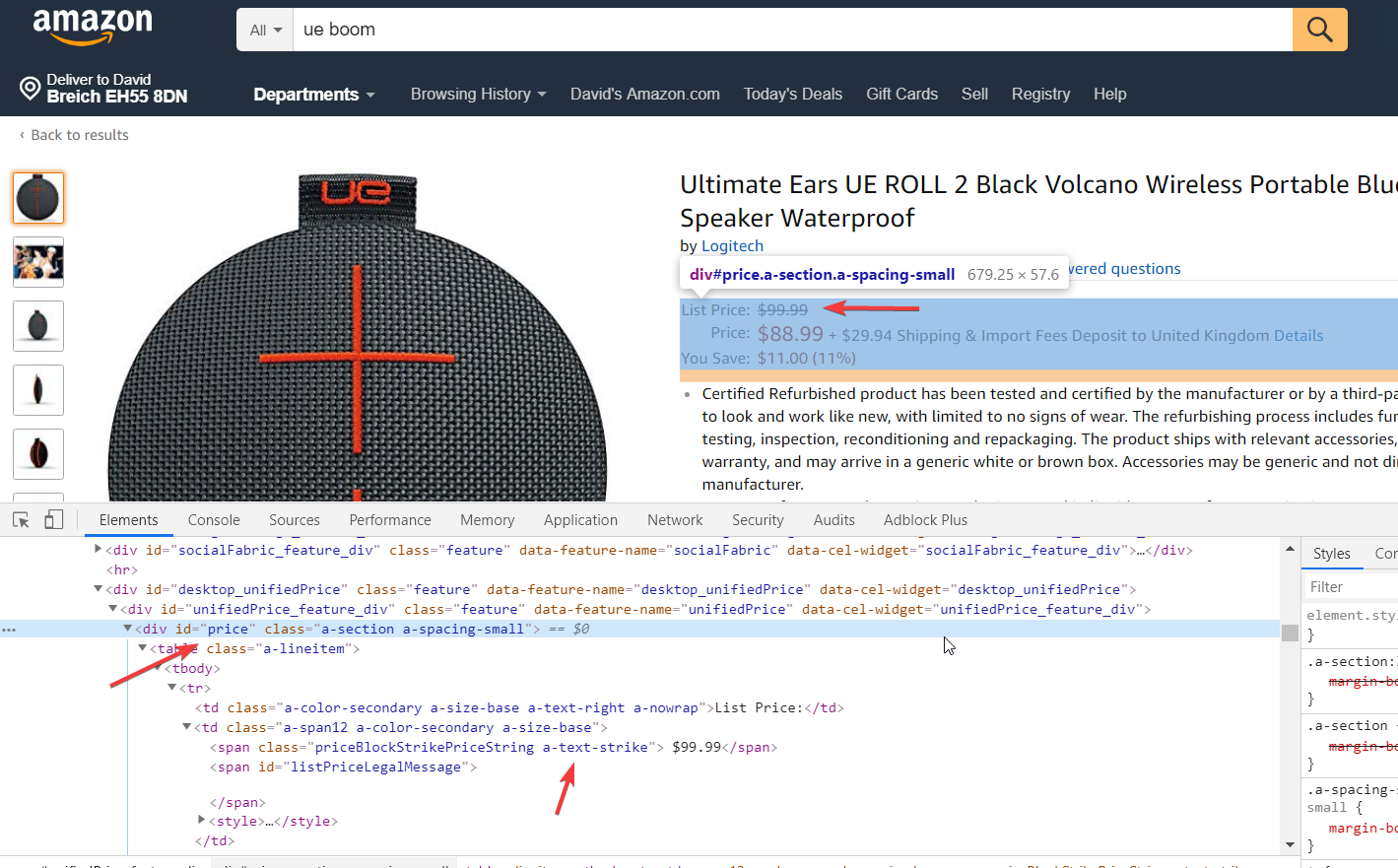Click the $11.00 (11%) savings text
Screen dimensions: 1398x868
point(806,359)
